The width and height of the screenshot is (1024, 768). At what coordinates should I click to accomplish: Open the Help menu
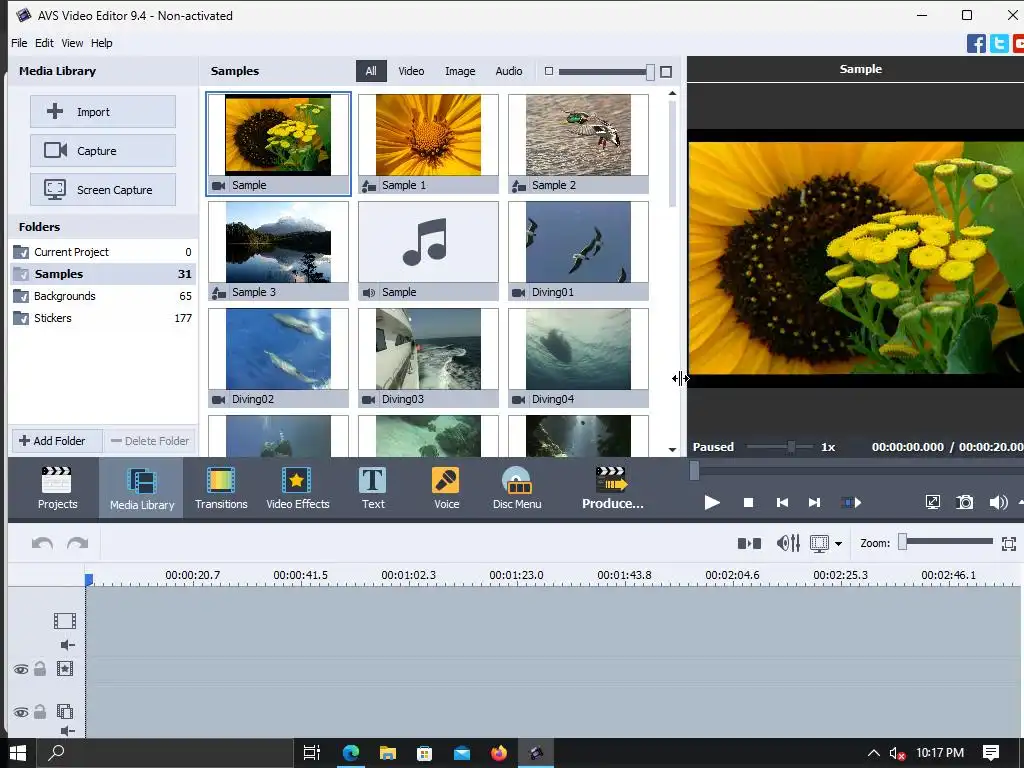(x=101, y=43)
